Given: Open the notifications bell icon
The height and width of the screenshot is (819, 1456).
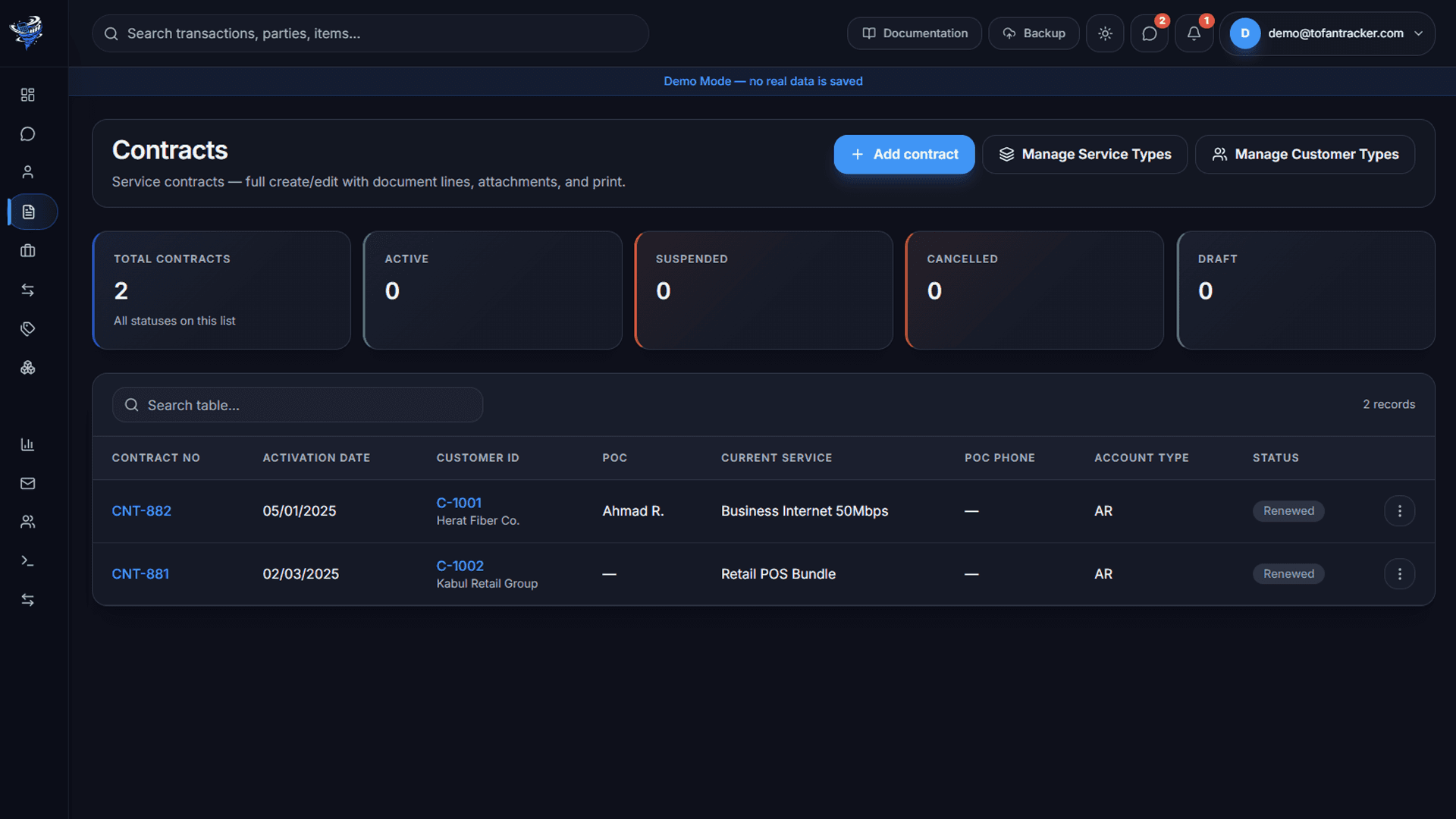Looking at the screenshot, I should [1194, 33].
